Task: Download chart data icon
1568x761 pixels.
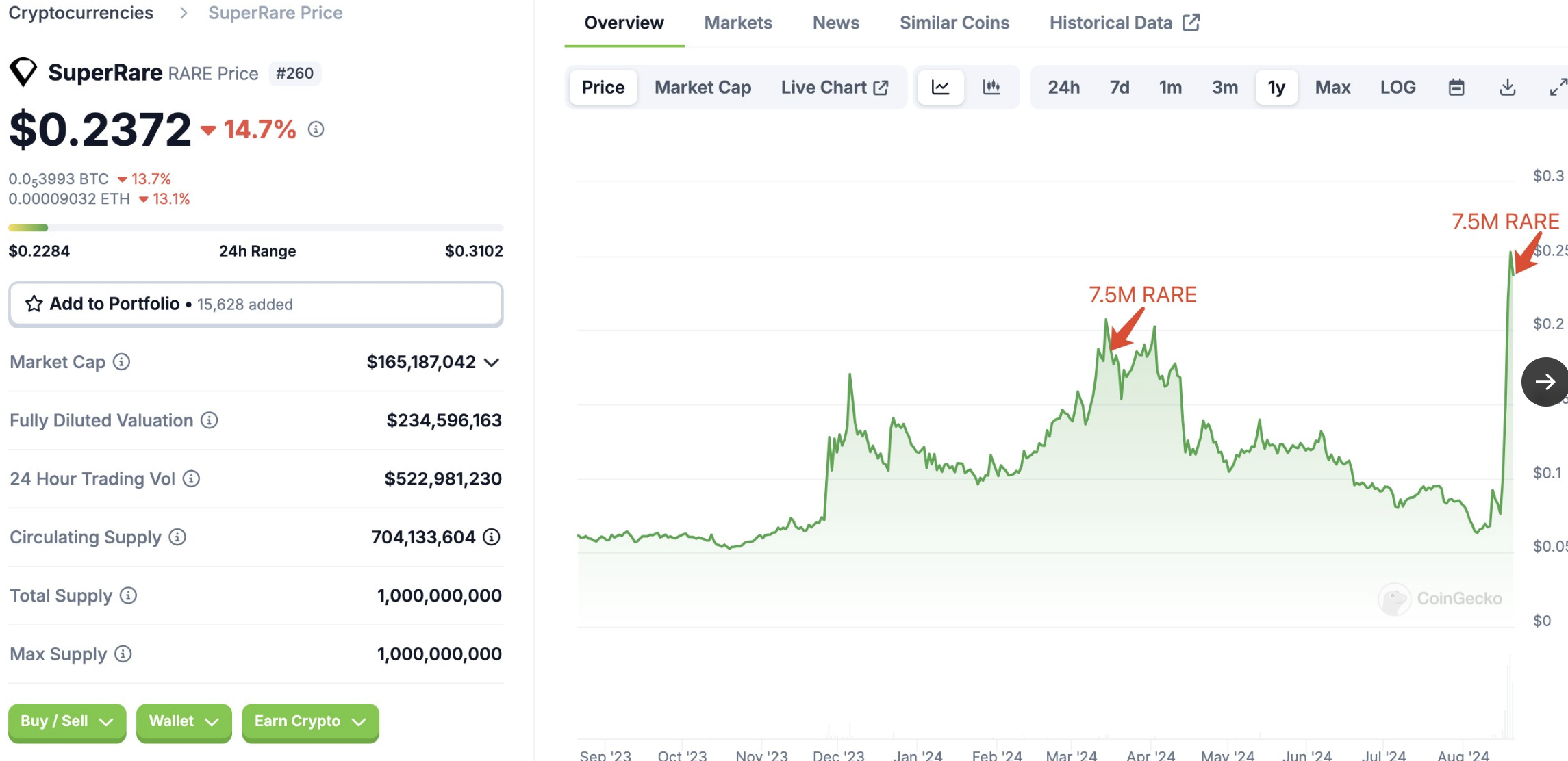Action: (x=1507, y=87)
